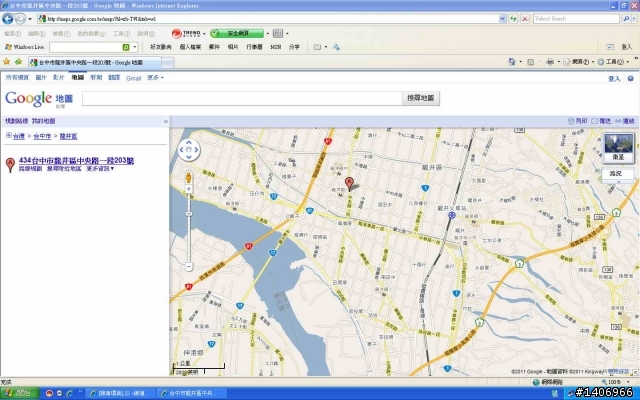The image size is (640, 400).
Task: Open the dropdown arrow next to Windows Live search
Action: coord(135,47)
